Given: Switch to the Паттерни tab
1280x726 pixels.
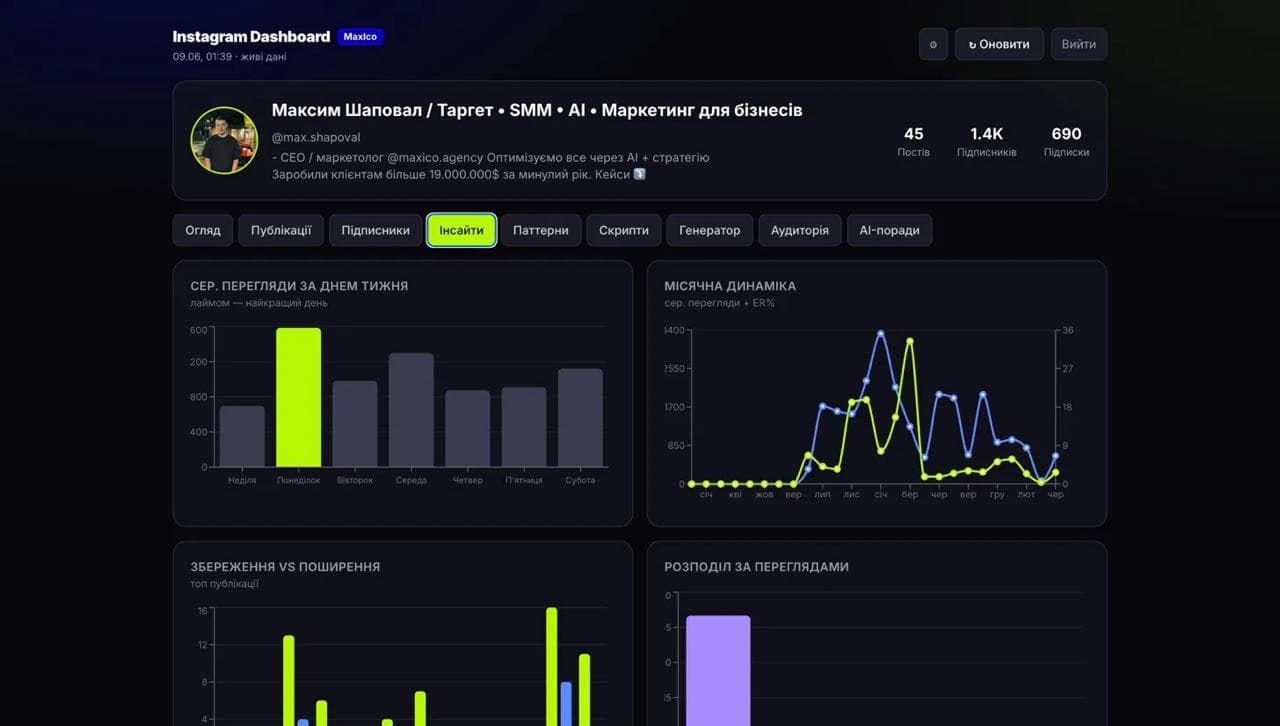Looking at the screenshot, I should click(541, 230).
